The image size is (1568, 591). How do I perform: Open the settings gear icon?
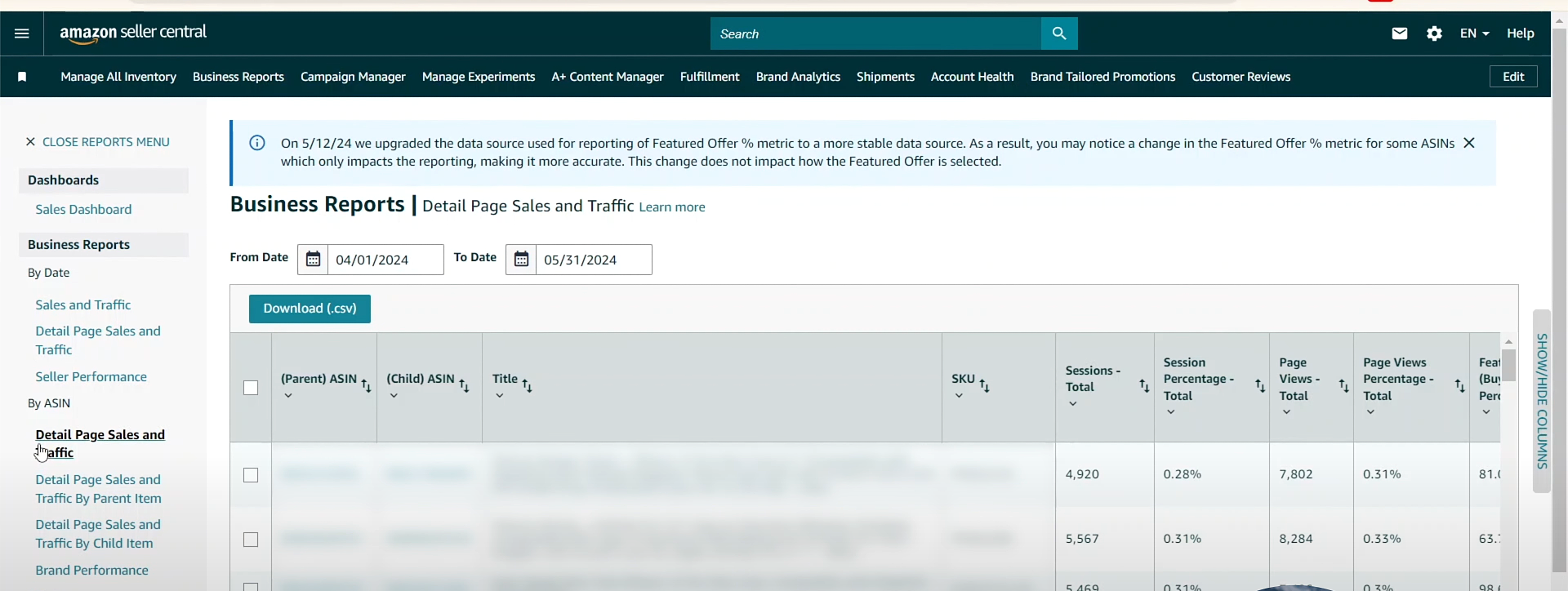coord(1435,33)
